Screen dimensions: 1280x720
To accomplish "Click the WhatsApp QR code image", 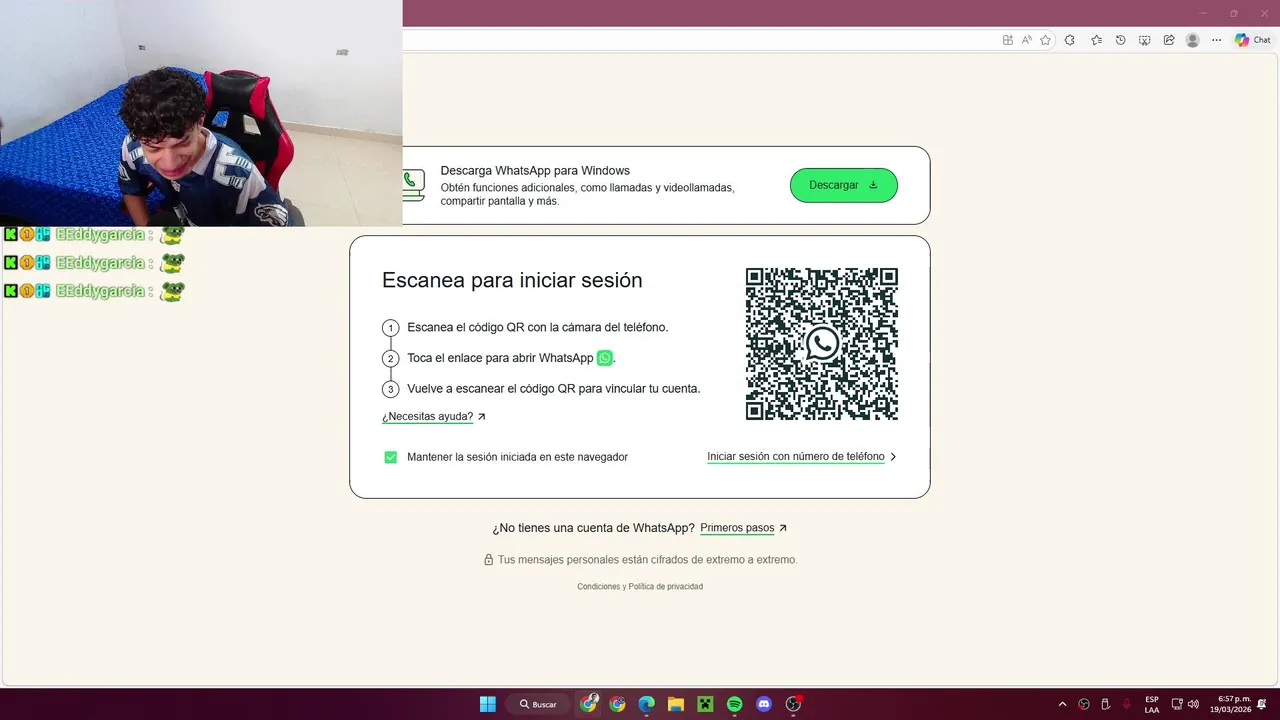I will pos(822,344).
